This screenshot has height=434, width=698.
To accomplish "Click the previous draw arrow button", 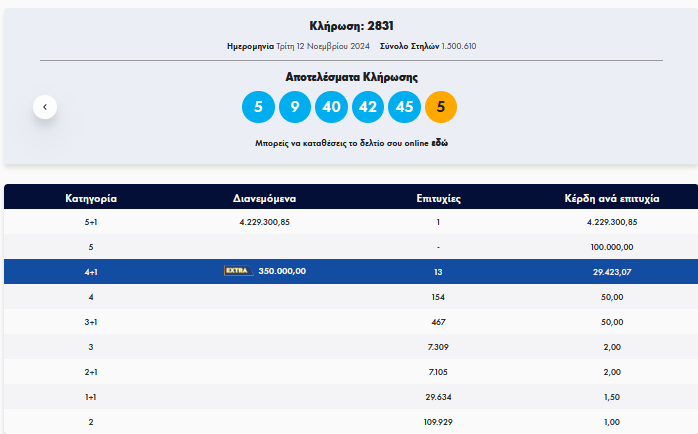I will pyautogui.click(x=45, y=107).
